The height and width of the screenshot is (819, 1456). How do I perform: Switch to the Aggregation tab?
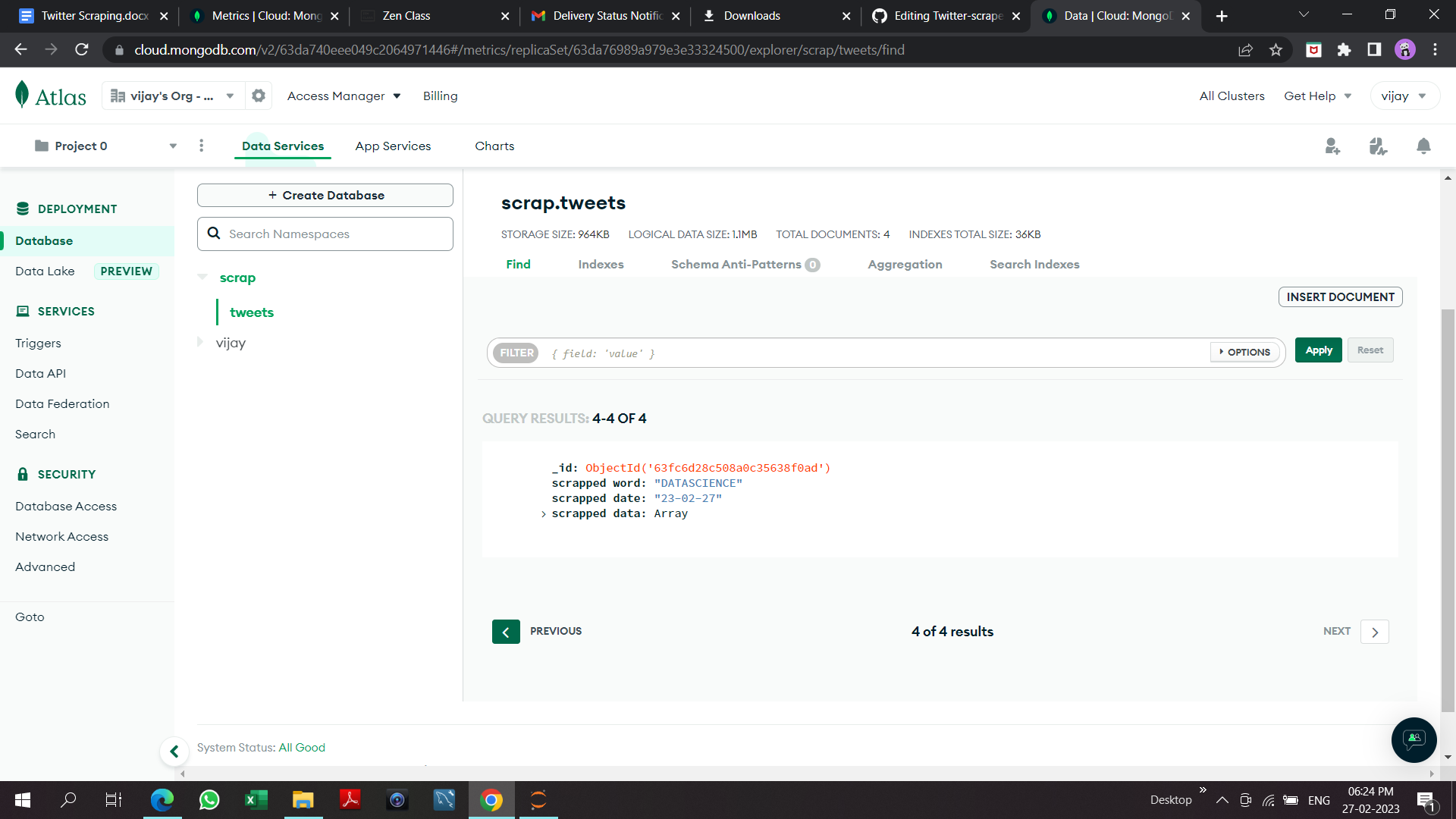905,264
